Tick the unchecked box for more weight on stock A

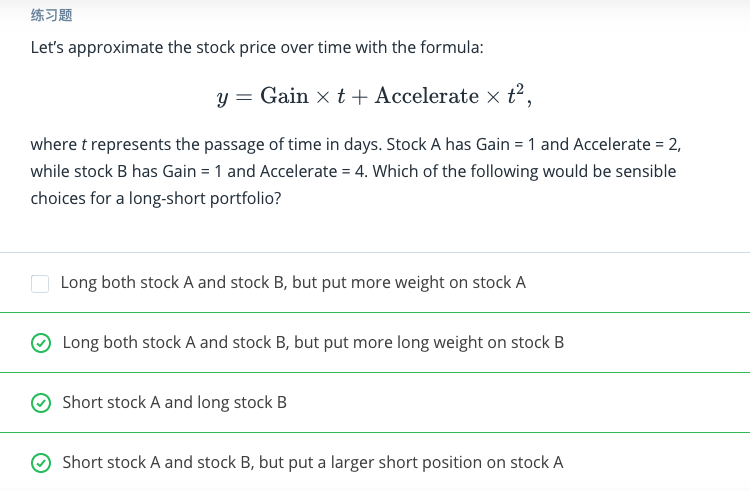coord(40,283)
